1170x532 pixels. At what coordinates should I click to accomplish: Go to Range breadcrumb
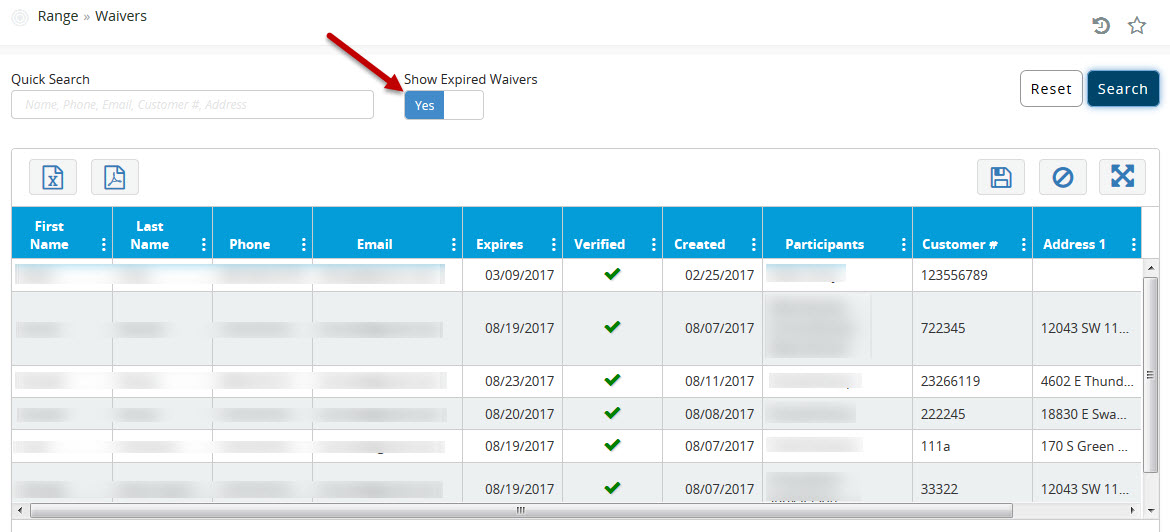click(58, 16)
